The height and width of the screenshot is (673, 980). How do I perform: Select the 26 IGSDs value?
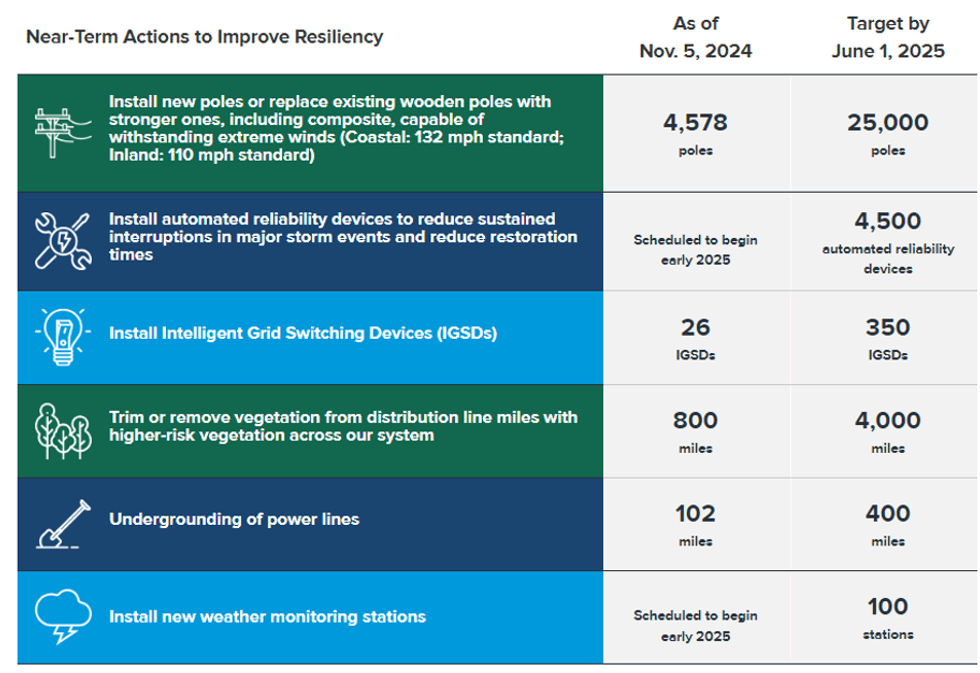pyautogui.click(x=696, y=338)
